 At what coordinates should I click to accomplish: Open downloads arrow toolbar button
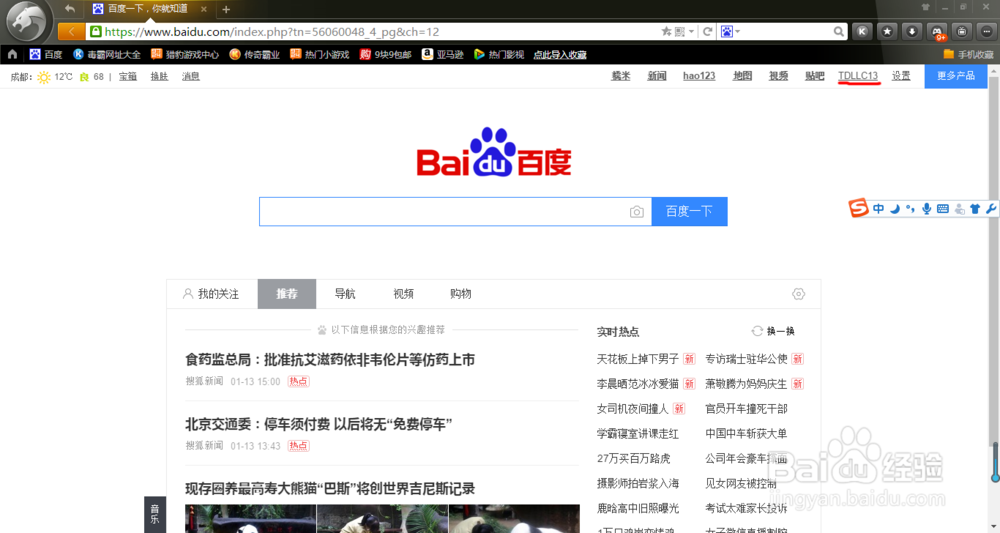point(912,31)
